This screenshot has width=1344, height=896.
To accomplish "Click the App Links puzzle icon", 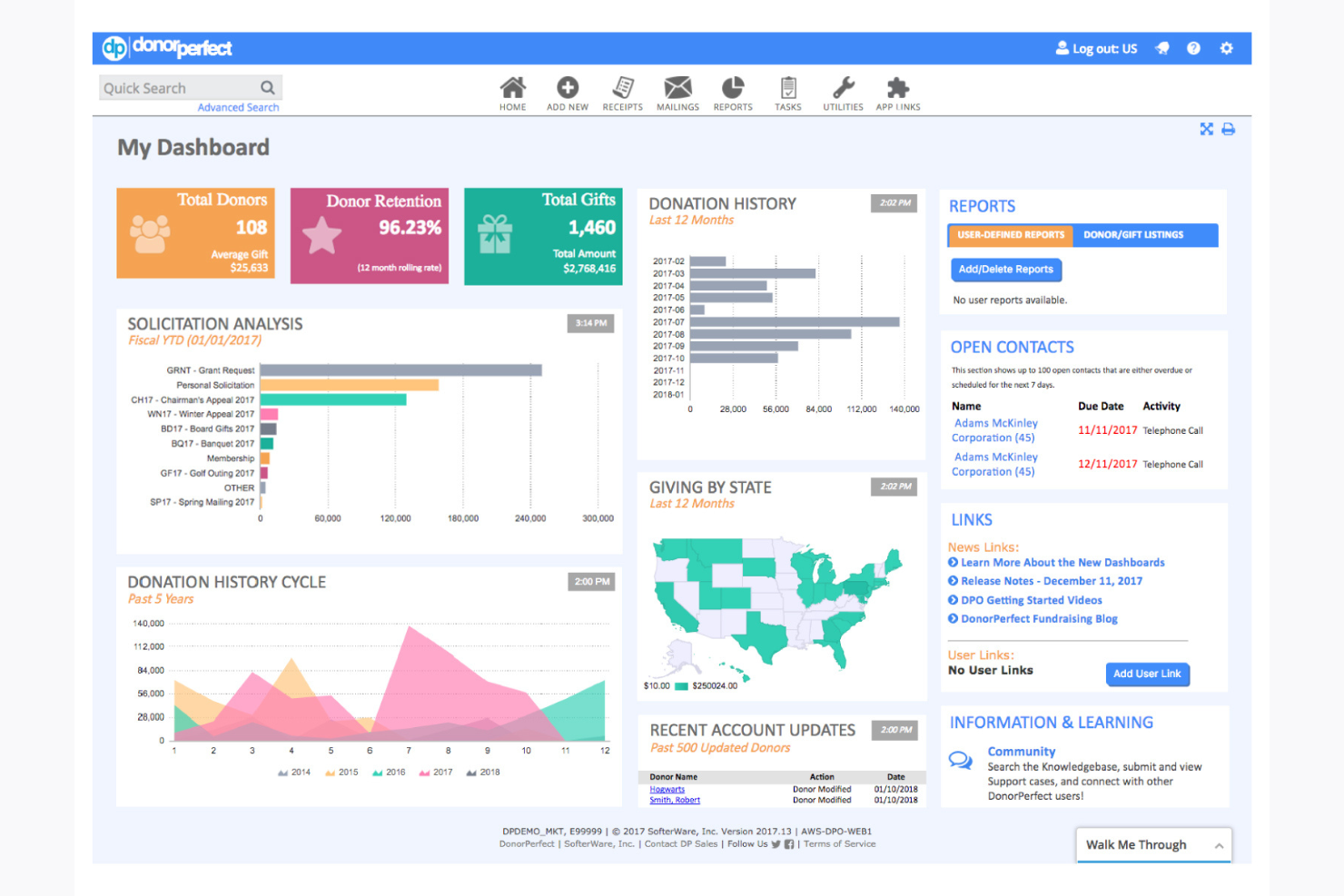I will tap(897, 91).
